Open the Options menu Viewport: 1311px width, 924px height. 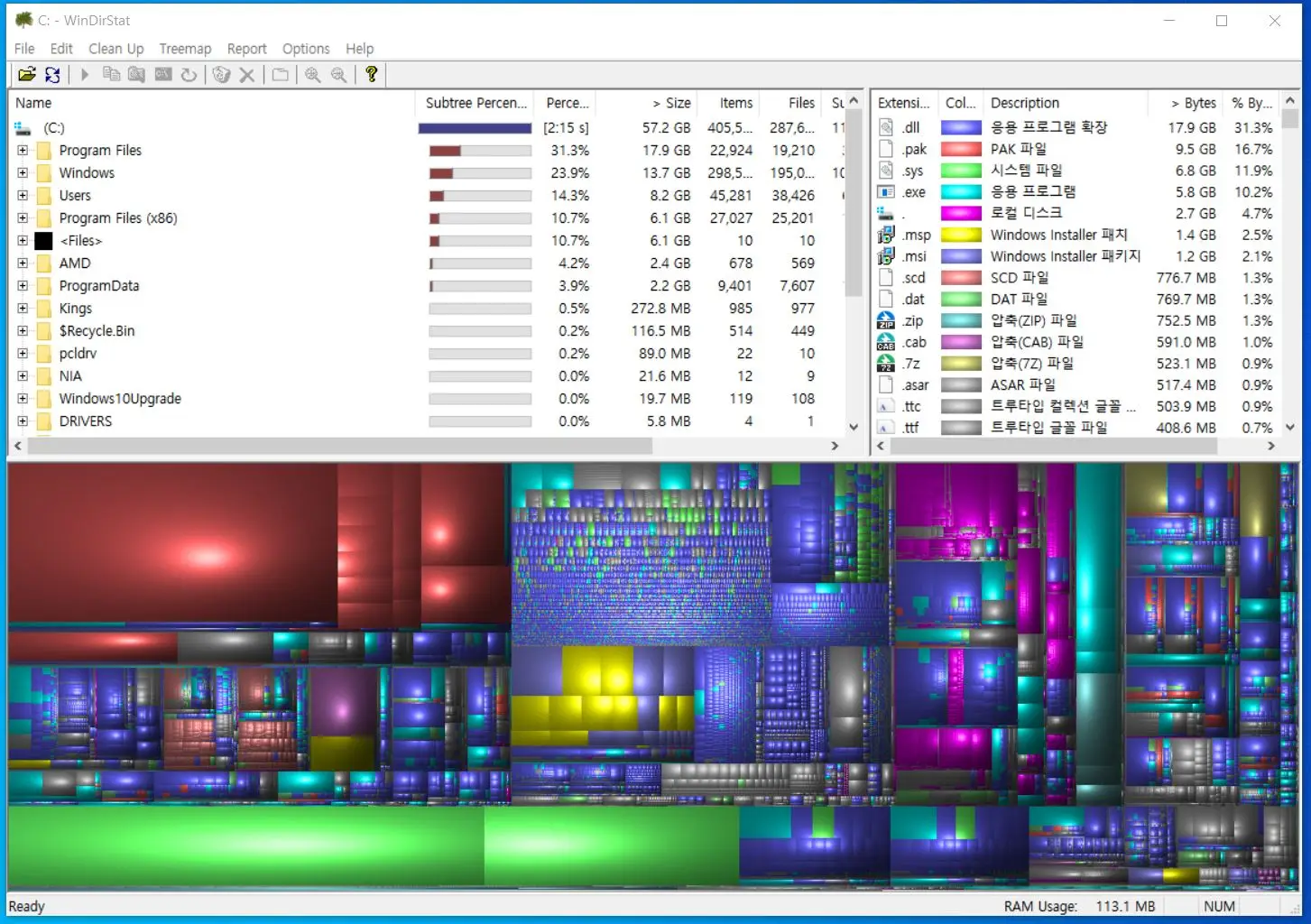(x=306, y=49)
